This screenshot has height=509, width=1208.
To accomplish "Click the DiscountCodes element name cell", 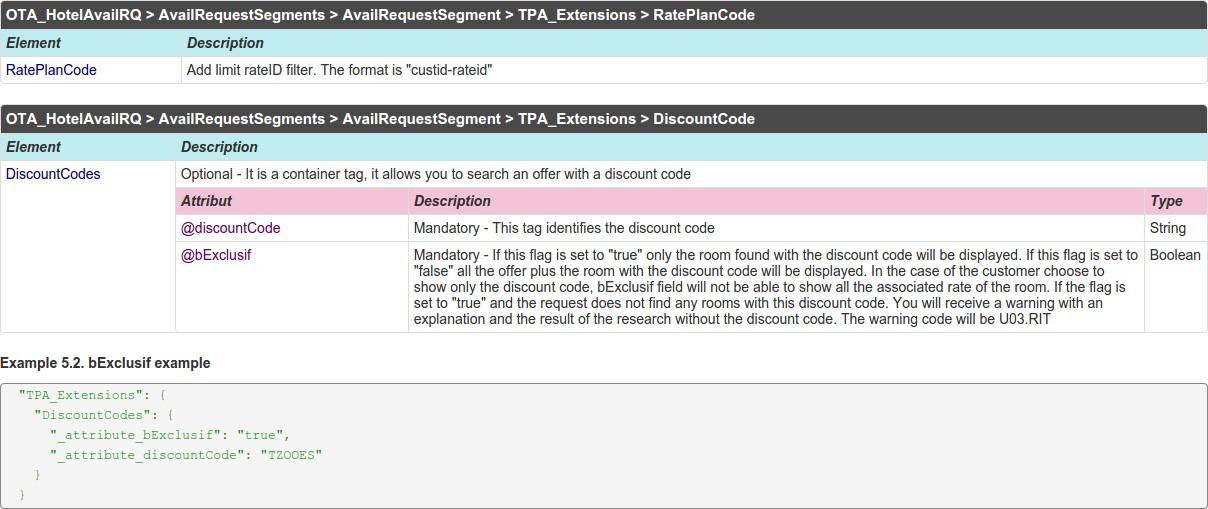I will click(x=54, y=174).
